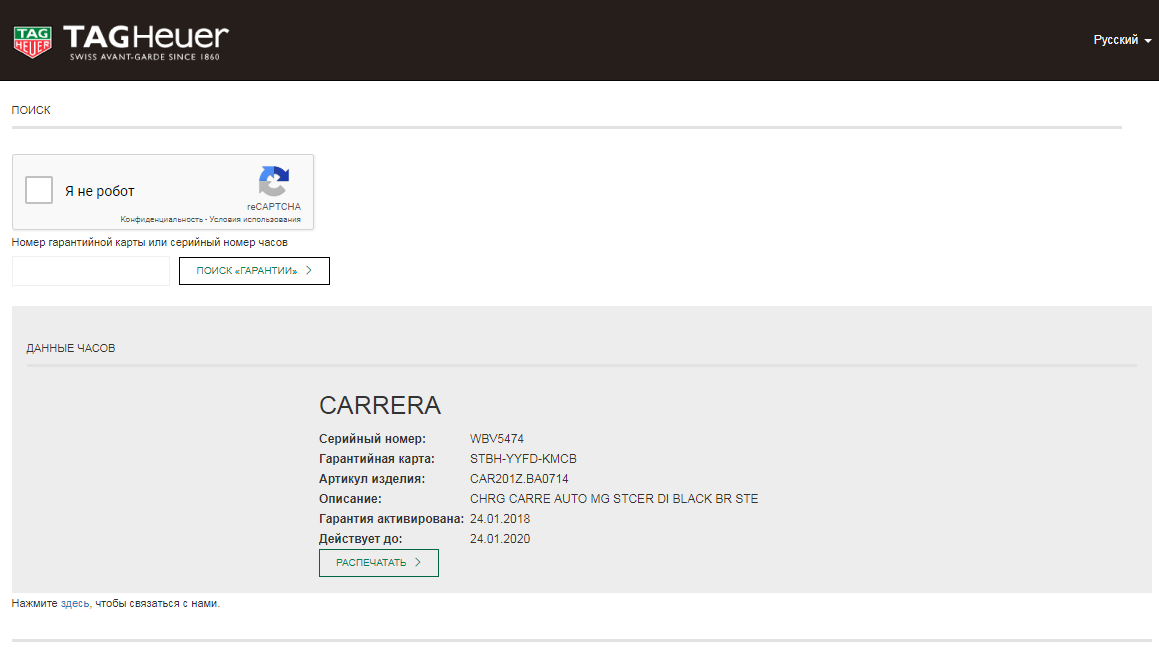This screenshot has width=1159, height=648.
Task: Open reCAPTCHA Конфиденциальность link
Action: pyautogui.click(x=161, y=219)
